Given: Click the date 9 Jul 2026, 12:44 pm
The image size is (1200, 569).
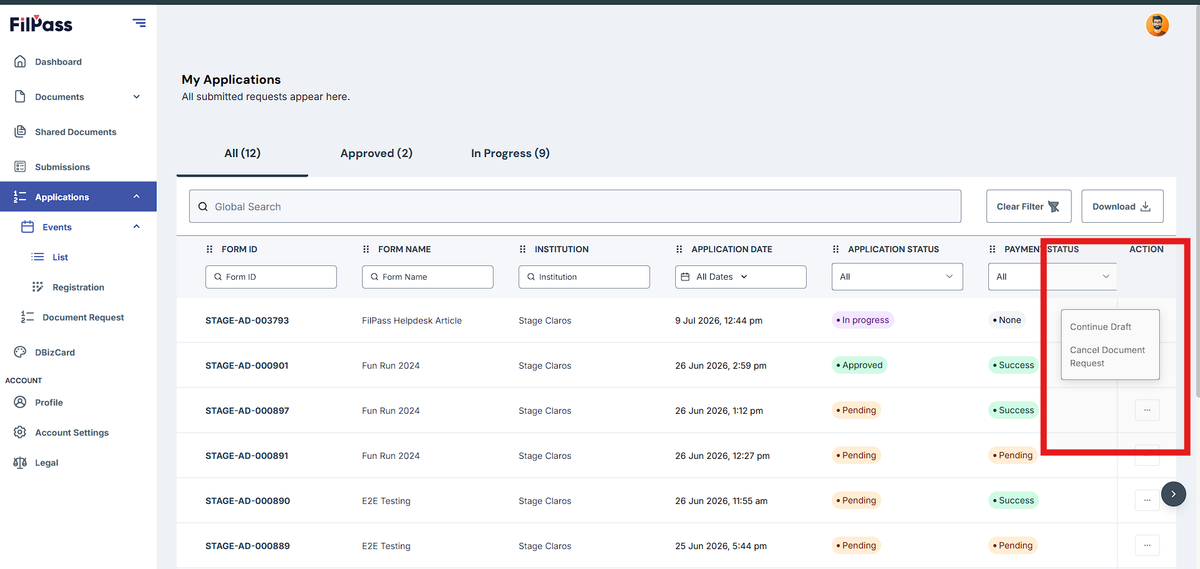Looking at the screenshot, I should (x=719, y=320).
